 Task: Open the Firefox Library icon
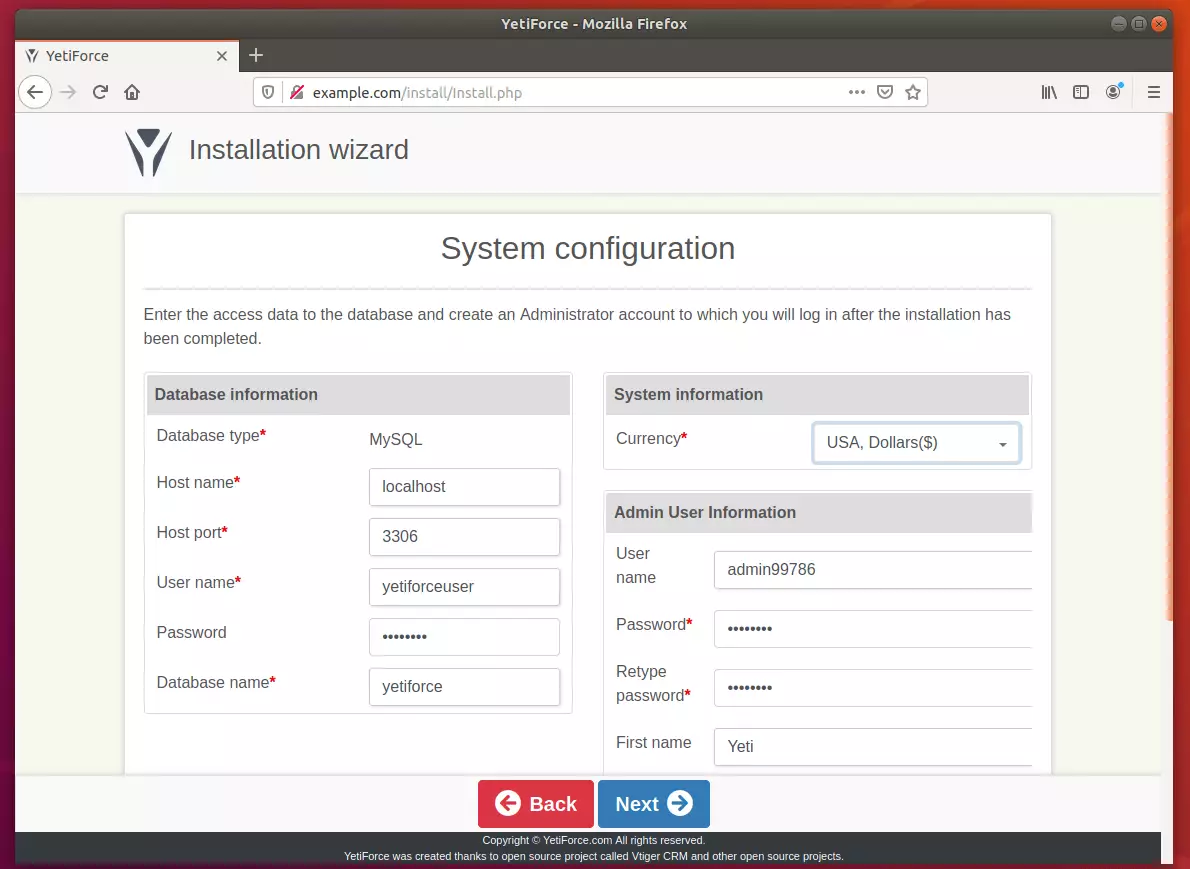pyautogui.click(x=1049, y=93)
